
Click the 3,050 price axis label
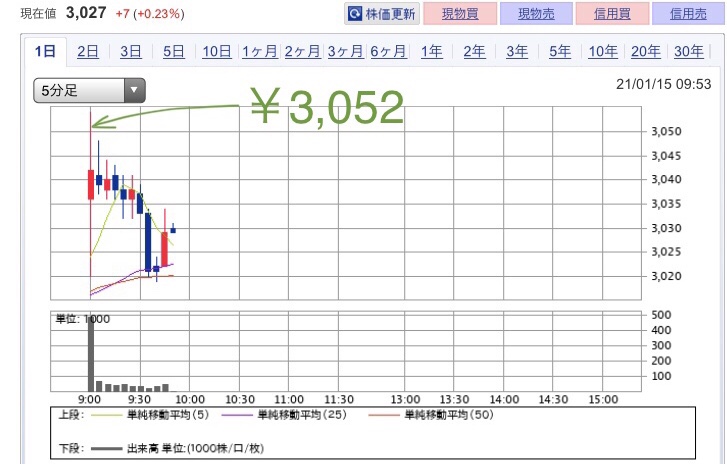tap(666, 131)
